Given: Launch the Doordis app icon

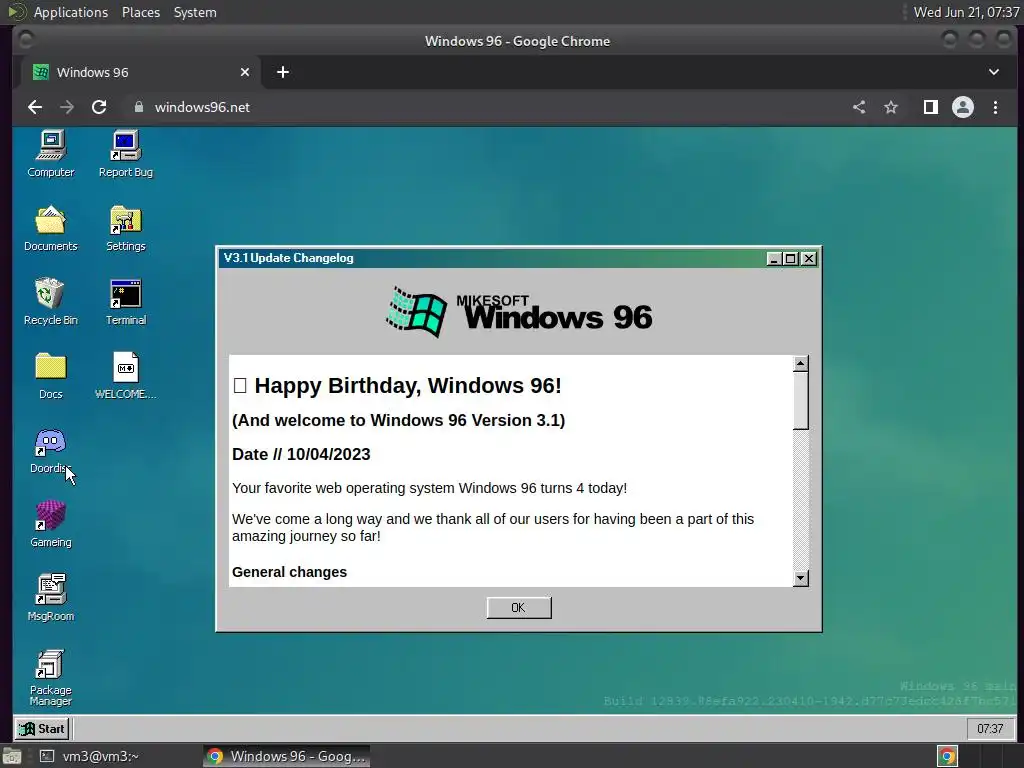Looking at the screenshot, I should pos(50,451).
